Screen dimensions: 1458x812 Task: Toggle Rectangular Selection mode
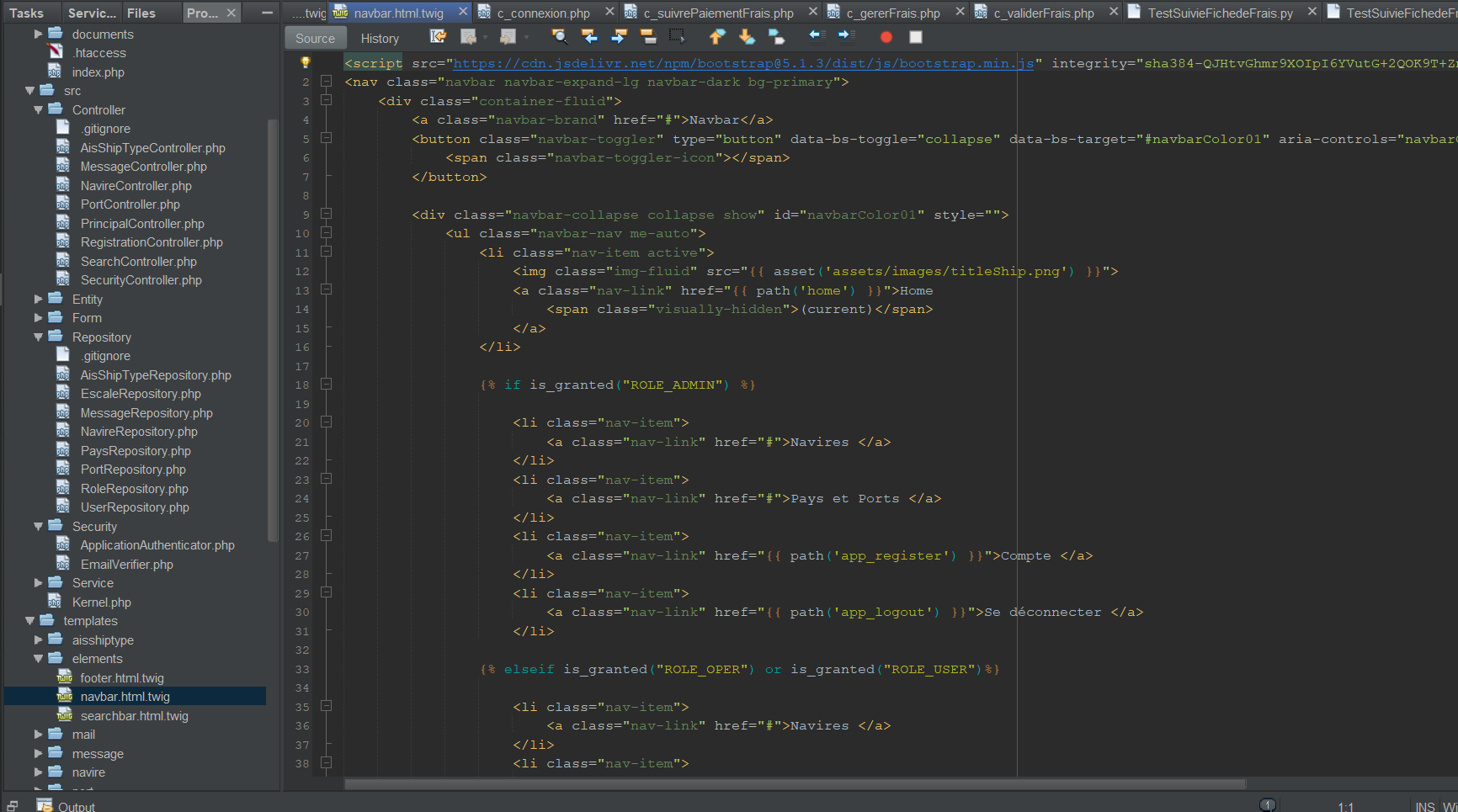click(x=677, y=36)
